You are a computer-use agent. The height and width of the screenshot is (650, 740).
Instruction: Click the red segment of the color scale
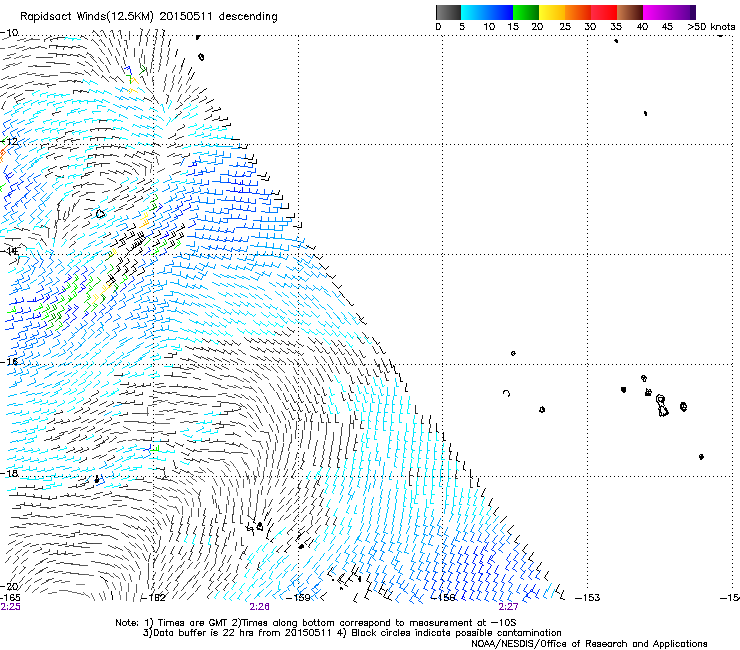click(x=604, y=12)
